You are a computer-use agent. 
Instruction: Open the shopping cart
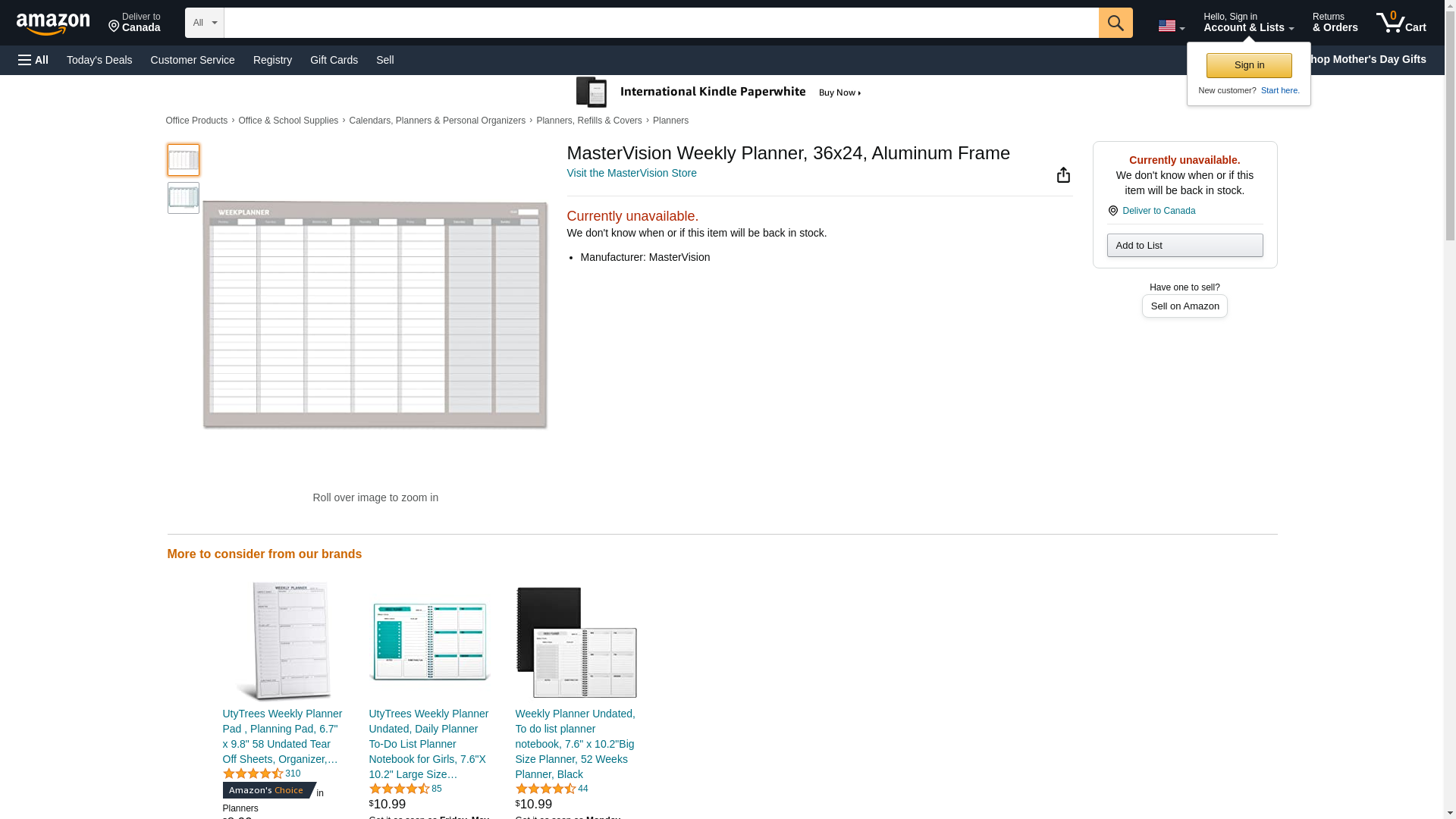click(x=1401, y=23)
